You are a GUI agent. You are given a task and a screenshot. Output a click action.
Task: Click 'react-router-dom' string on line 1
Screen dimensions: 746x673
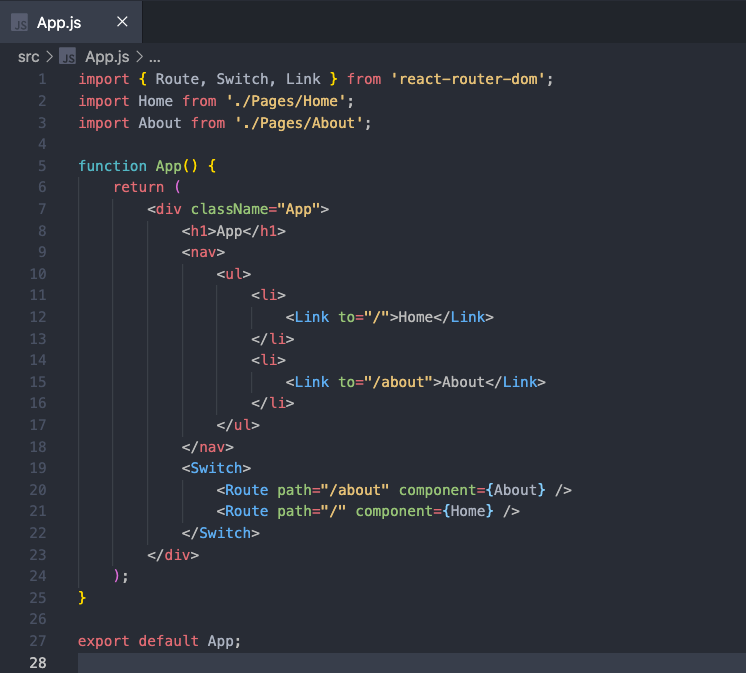pyautogui.click(x=468, y=79)
